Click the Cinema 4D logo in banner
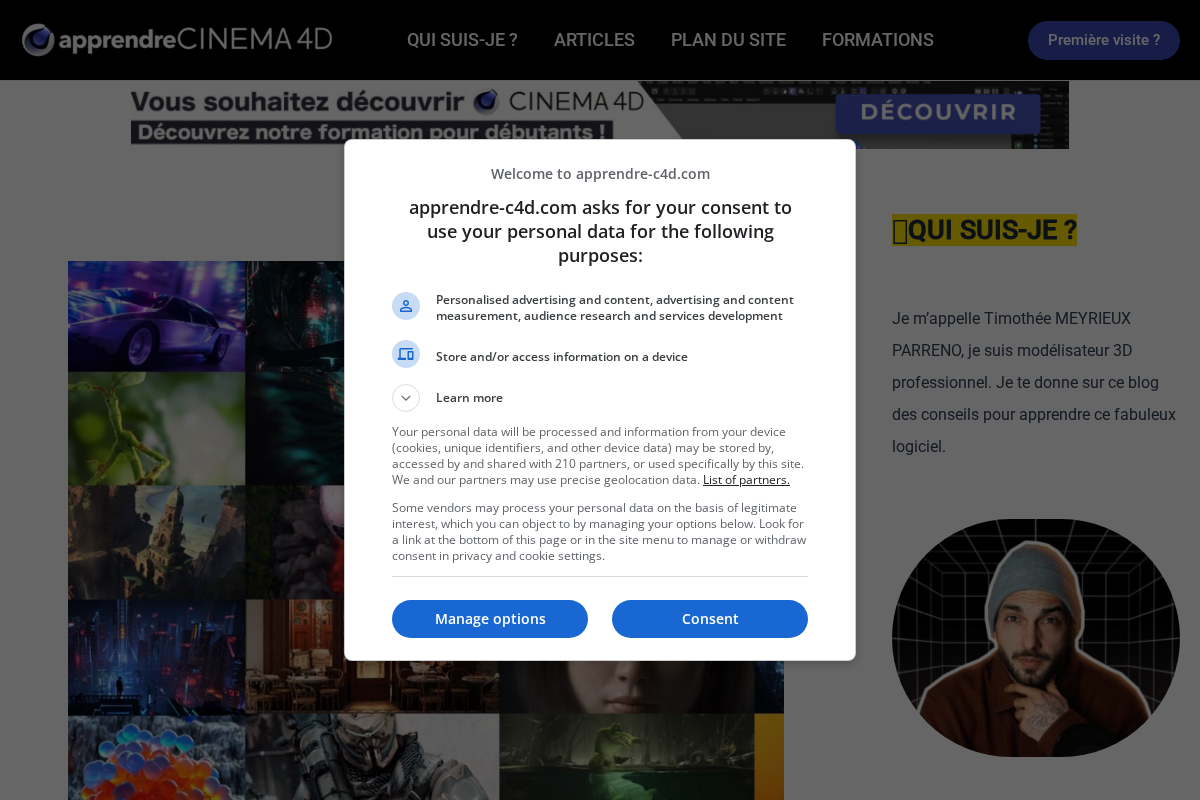 pos(559,101)
